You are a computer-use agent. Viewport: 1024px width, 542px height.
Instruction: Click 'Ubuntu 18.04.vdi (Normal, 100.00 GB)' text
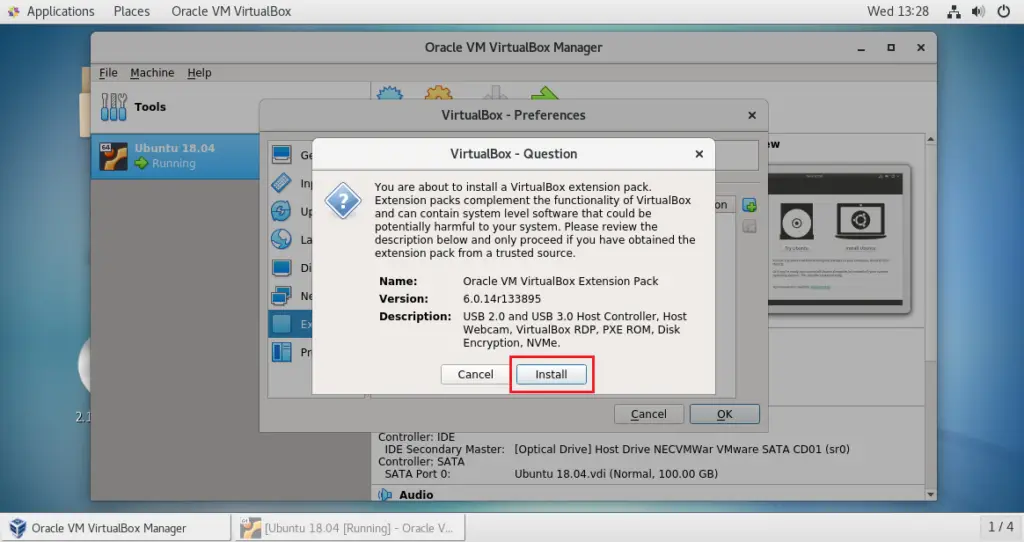(x=616, y=474)
